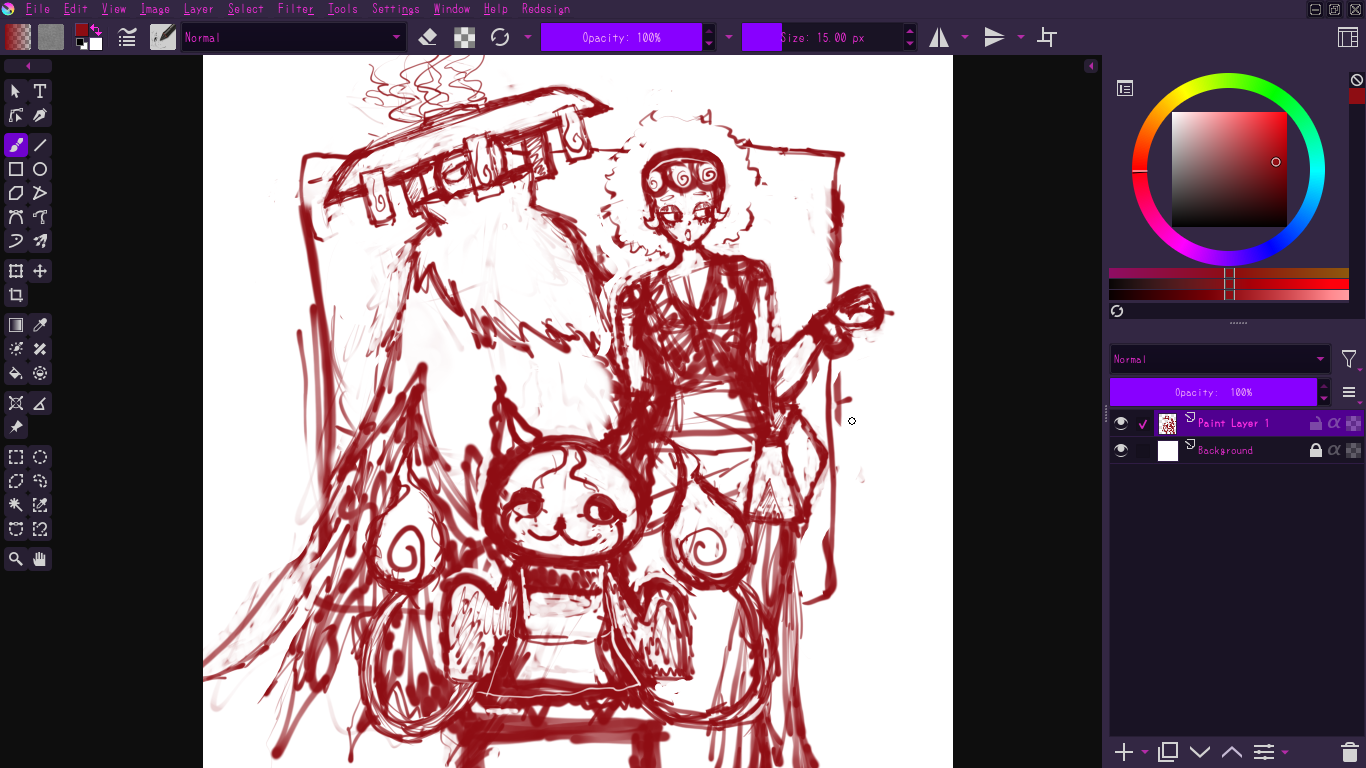Image resolution: width=1366 pixels, height=768 pixels.
Task: Expand arrow next to Add Layer
Action: point(1145,752)
